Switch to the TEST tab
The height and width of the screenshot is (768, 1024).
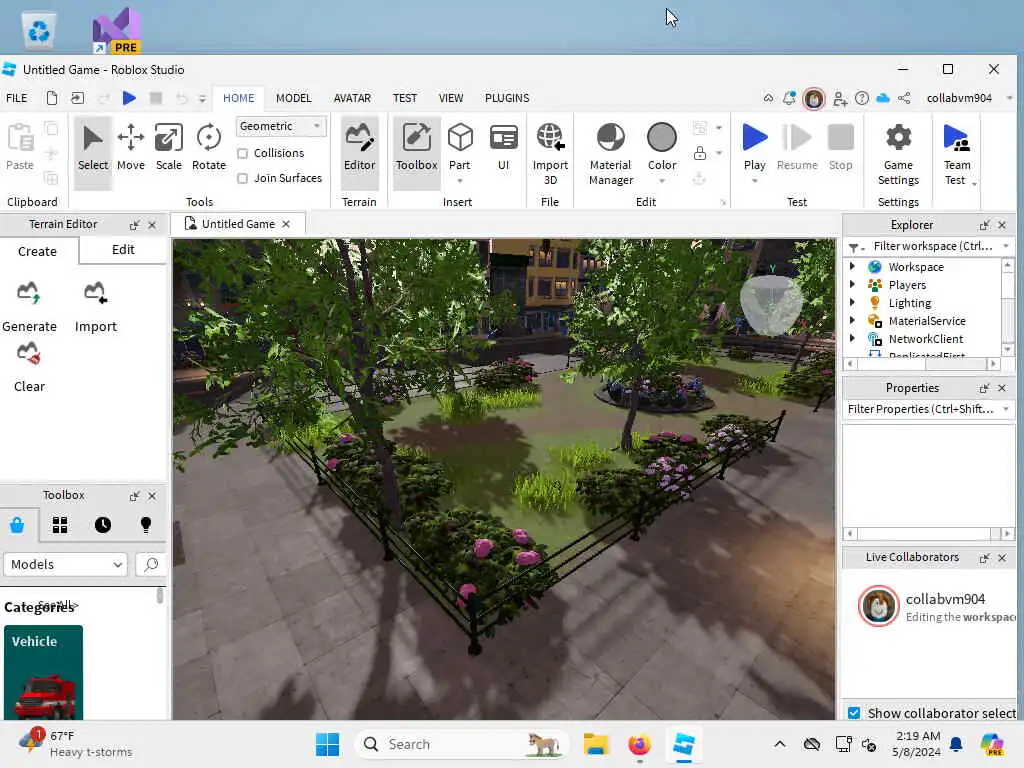[405, 98]
